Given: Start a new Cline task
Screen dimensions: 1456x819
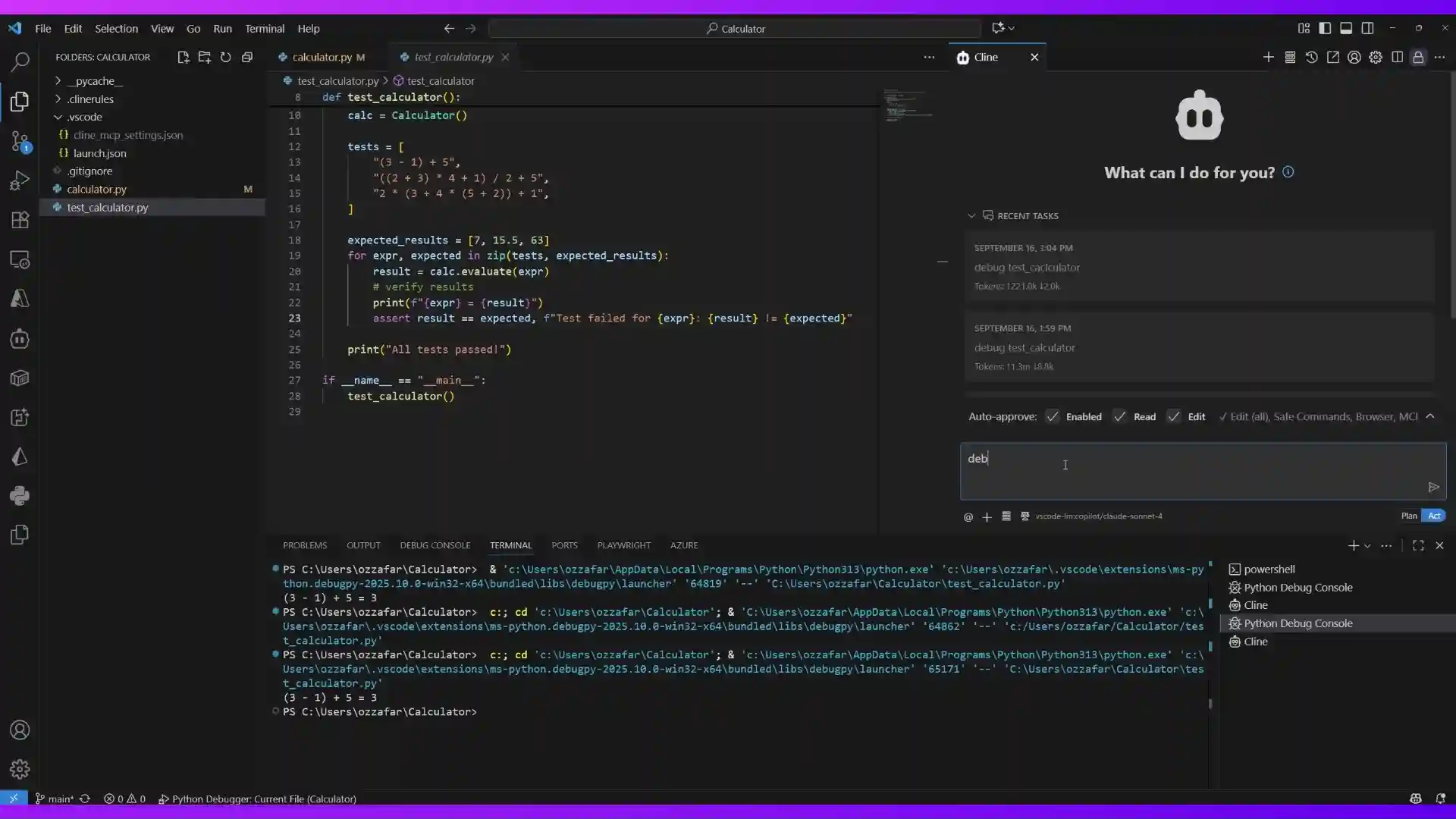Looking at the screenshot, I should click(x=1268, y=57).
